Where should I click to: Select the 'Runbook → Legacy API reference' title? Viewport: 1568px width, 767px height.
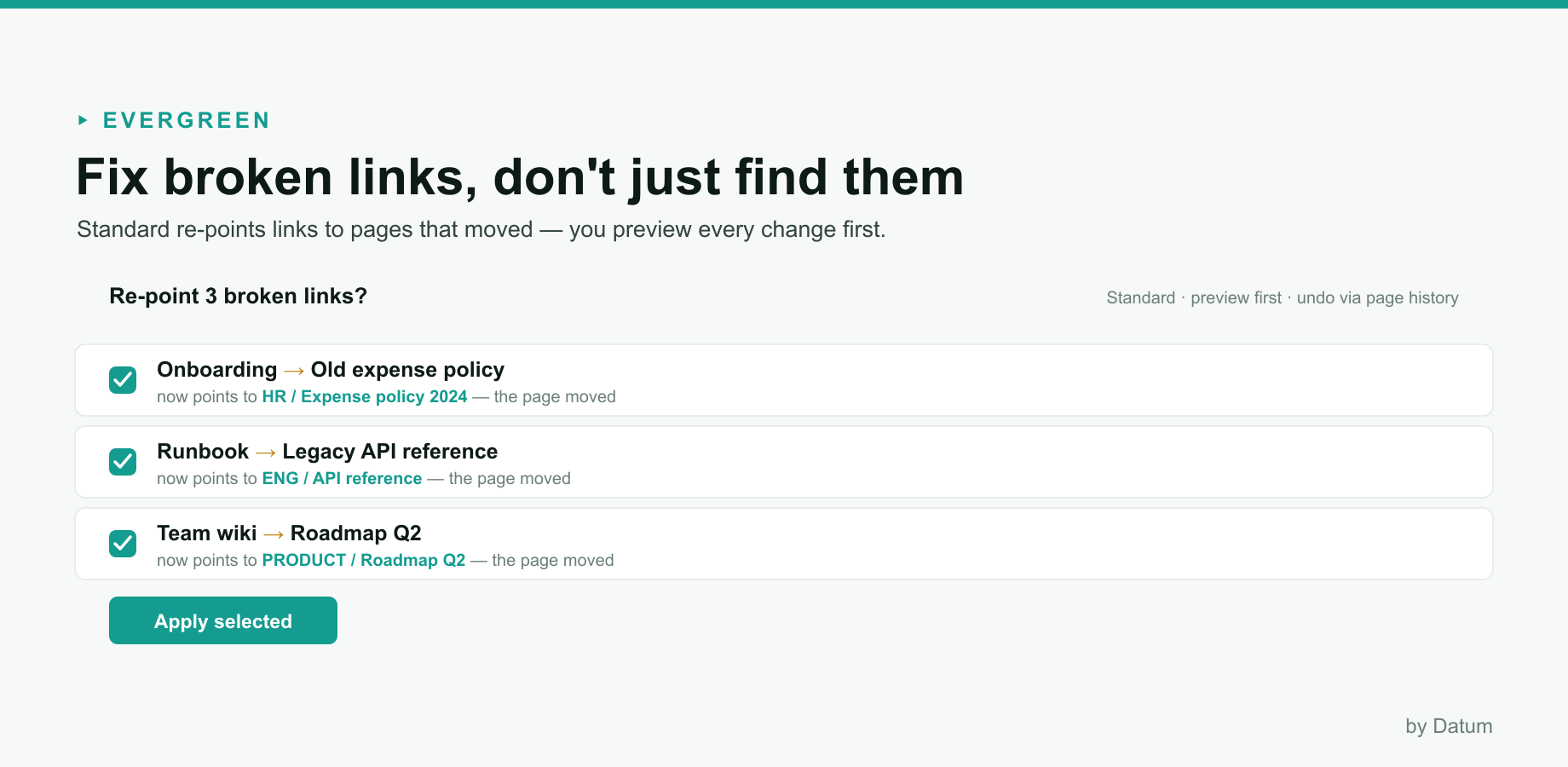327,452
